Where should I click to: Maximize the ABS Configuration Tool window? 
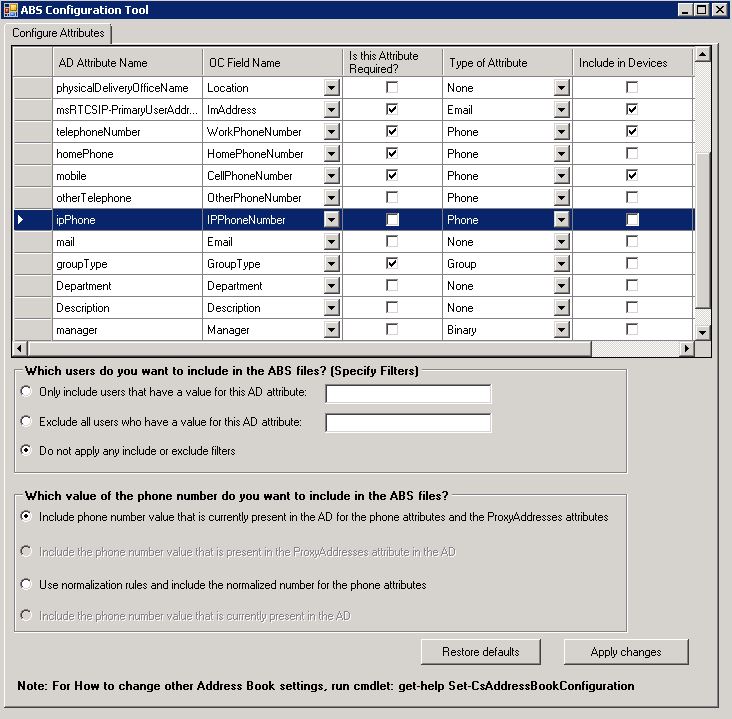[702, 10]
